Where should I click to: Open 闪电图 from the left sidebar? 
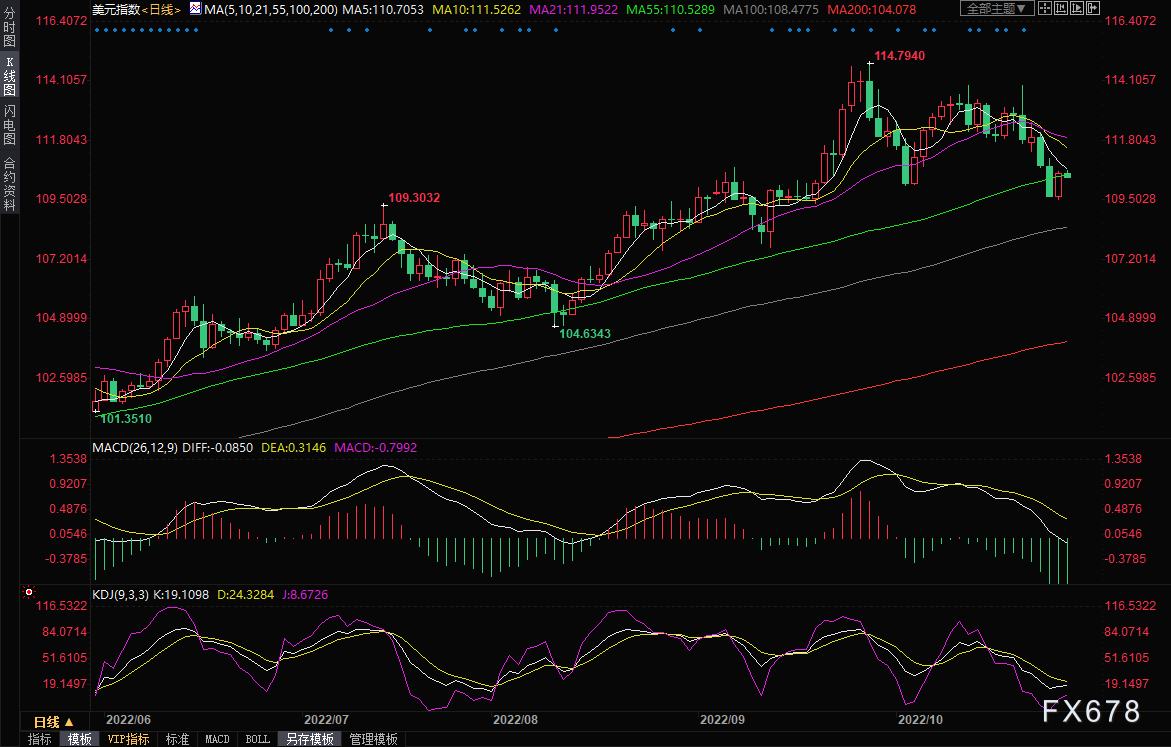pos(9,124)
